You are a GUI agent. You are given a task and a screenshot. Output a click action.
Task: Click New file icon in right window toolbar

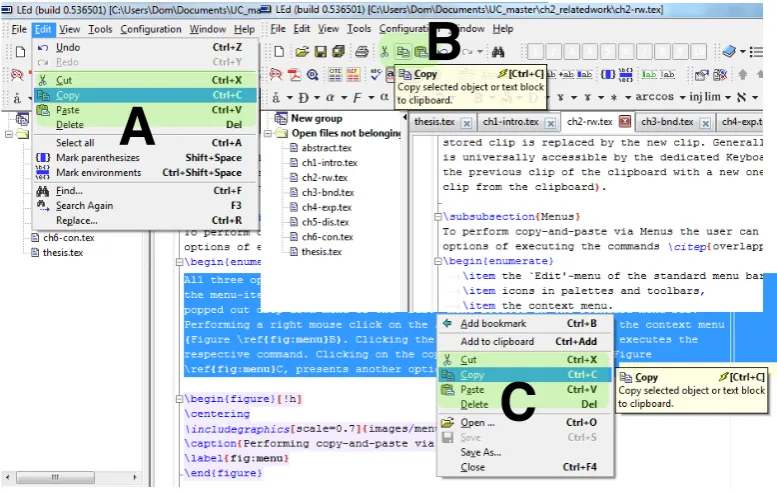(x=279, y=52)
